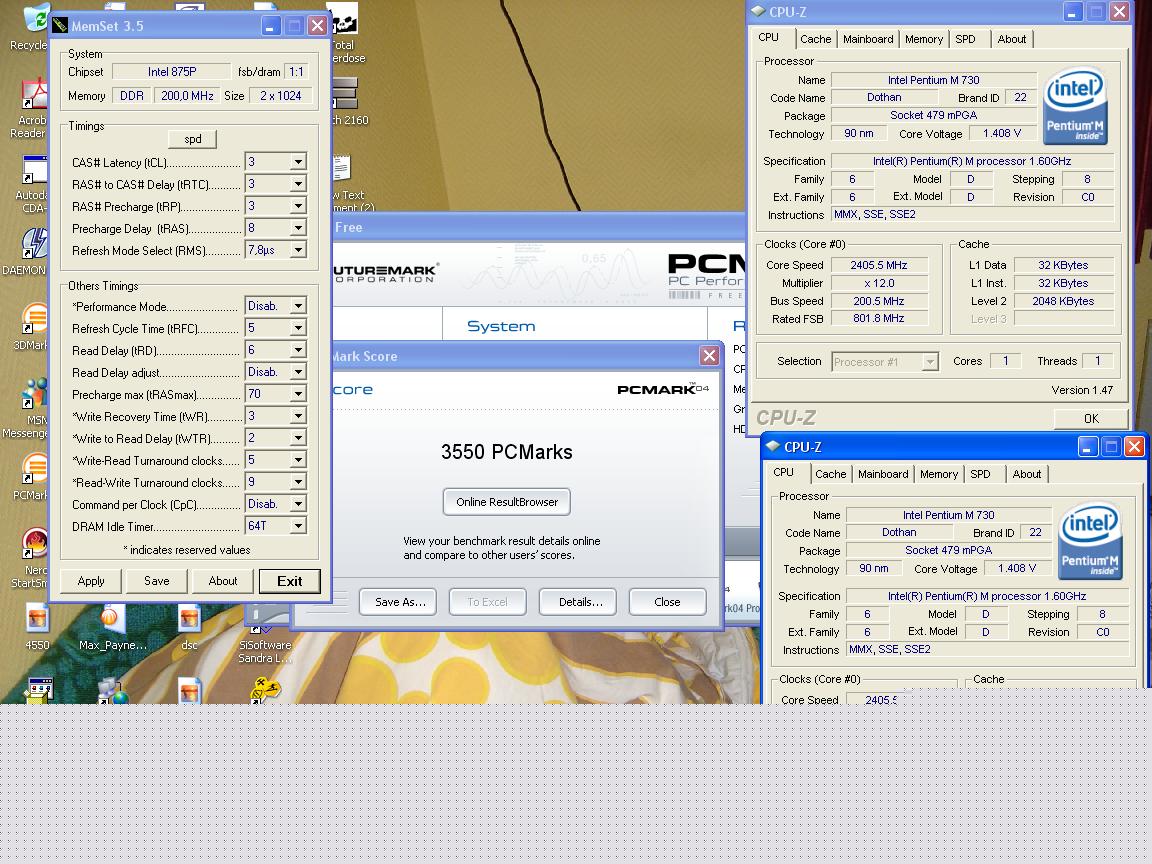Open Mainboard tab in lower CPU-Z

point(882,474)
